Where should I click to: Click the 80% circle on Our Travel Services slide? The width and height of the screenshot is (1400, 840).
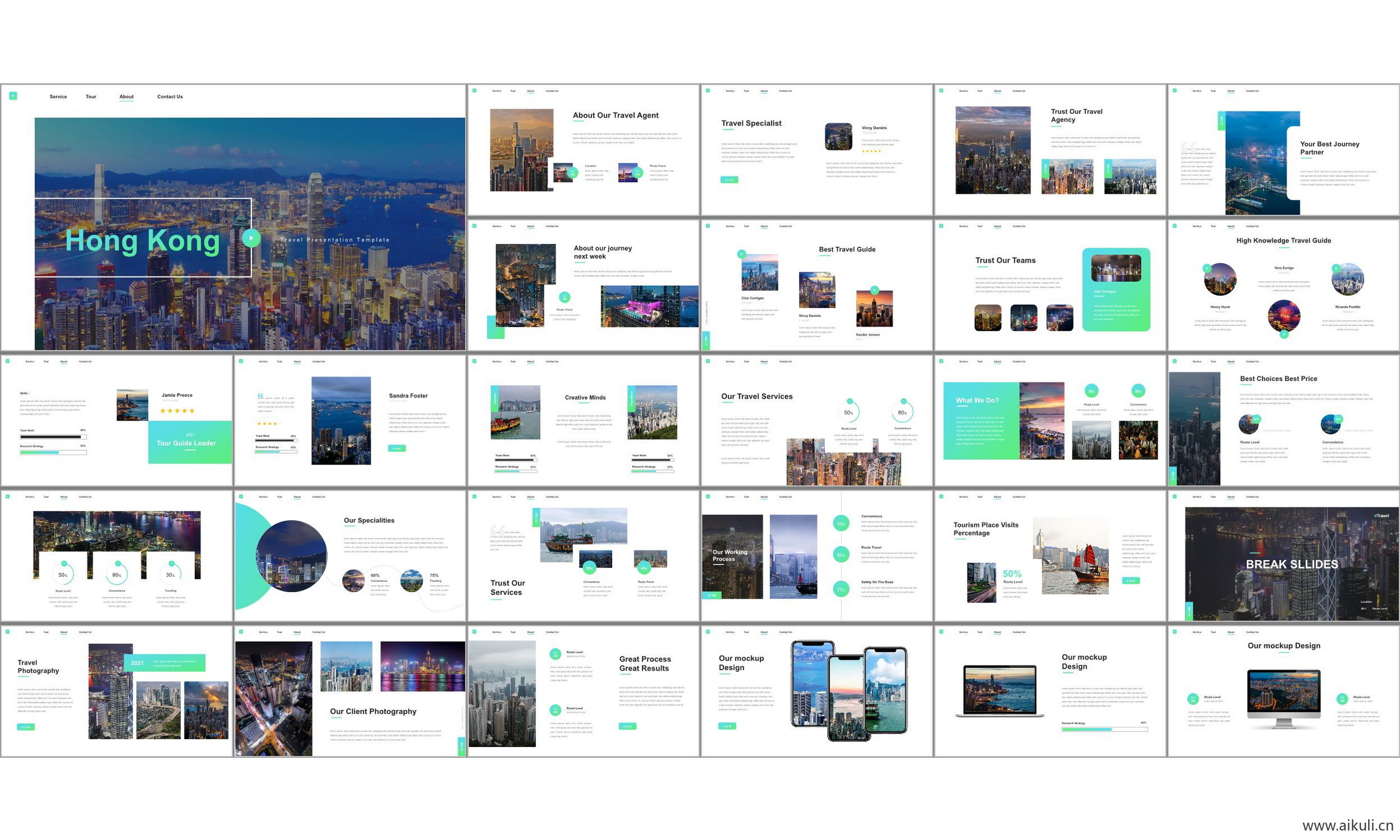[x=902, y=413]
